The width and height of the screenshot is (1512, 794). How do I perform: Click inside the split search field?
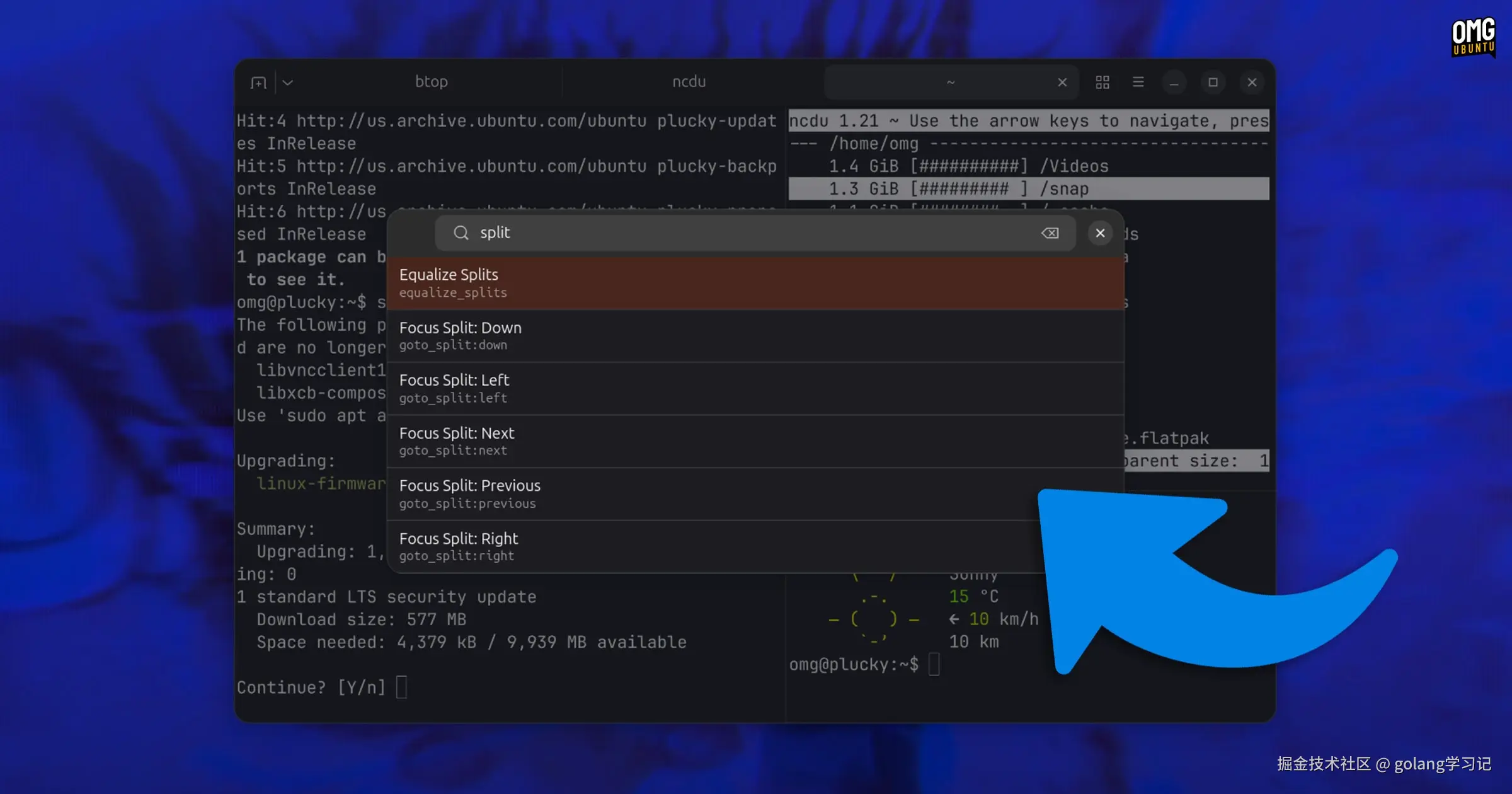pyautogui.click(x=724, y=233)
